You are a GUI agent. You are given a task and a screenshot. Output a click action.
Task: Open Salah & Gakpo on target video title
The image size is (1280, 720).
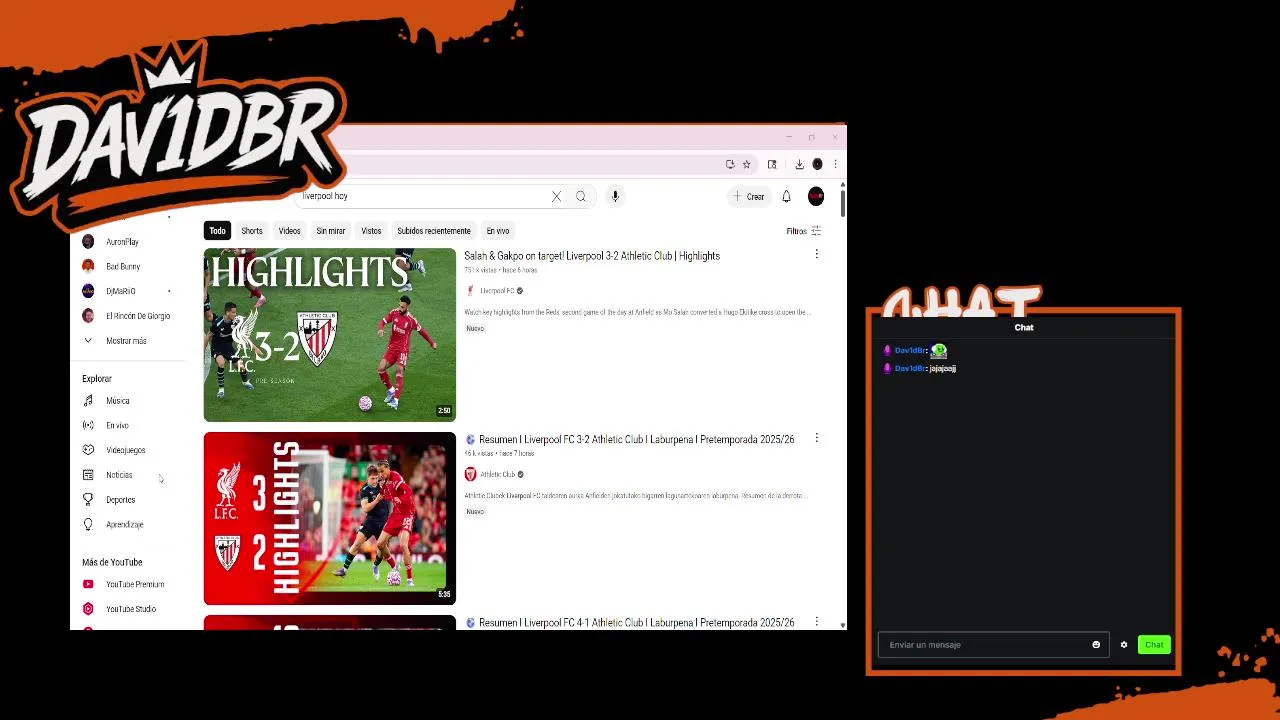coord(592,256)
